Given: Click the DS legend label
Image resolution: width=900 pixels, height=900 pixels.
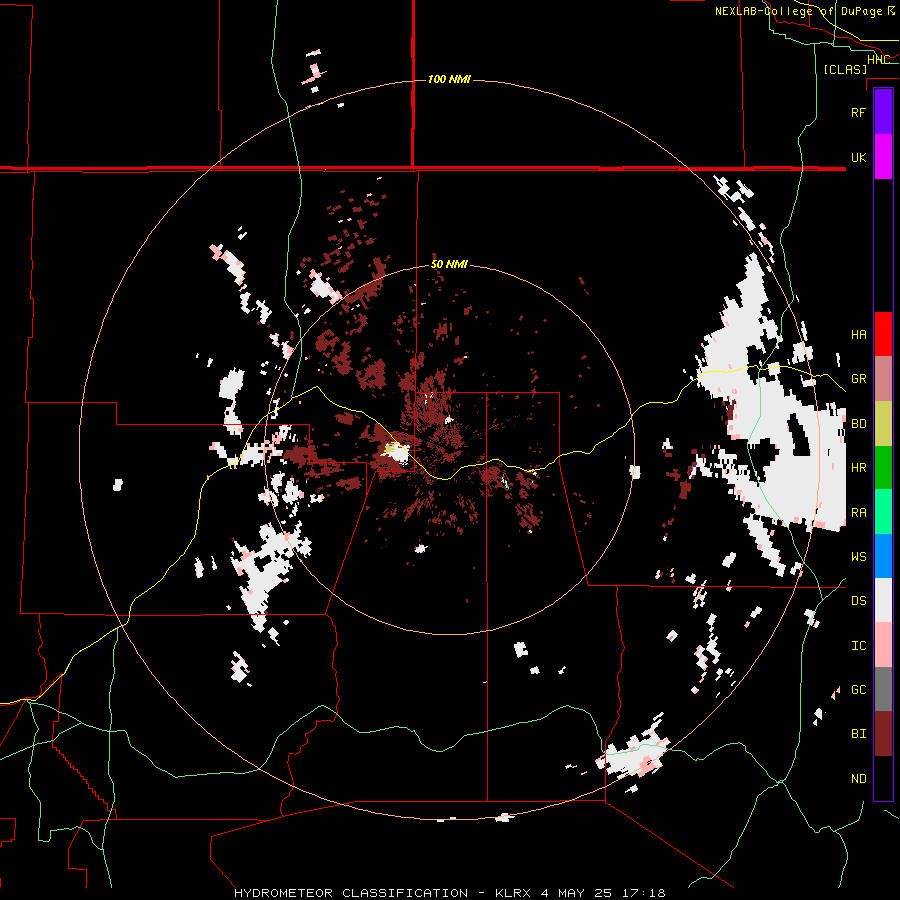Looking at the screenshot, I should click(858, 601).
